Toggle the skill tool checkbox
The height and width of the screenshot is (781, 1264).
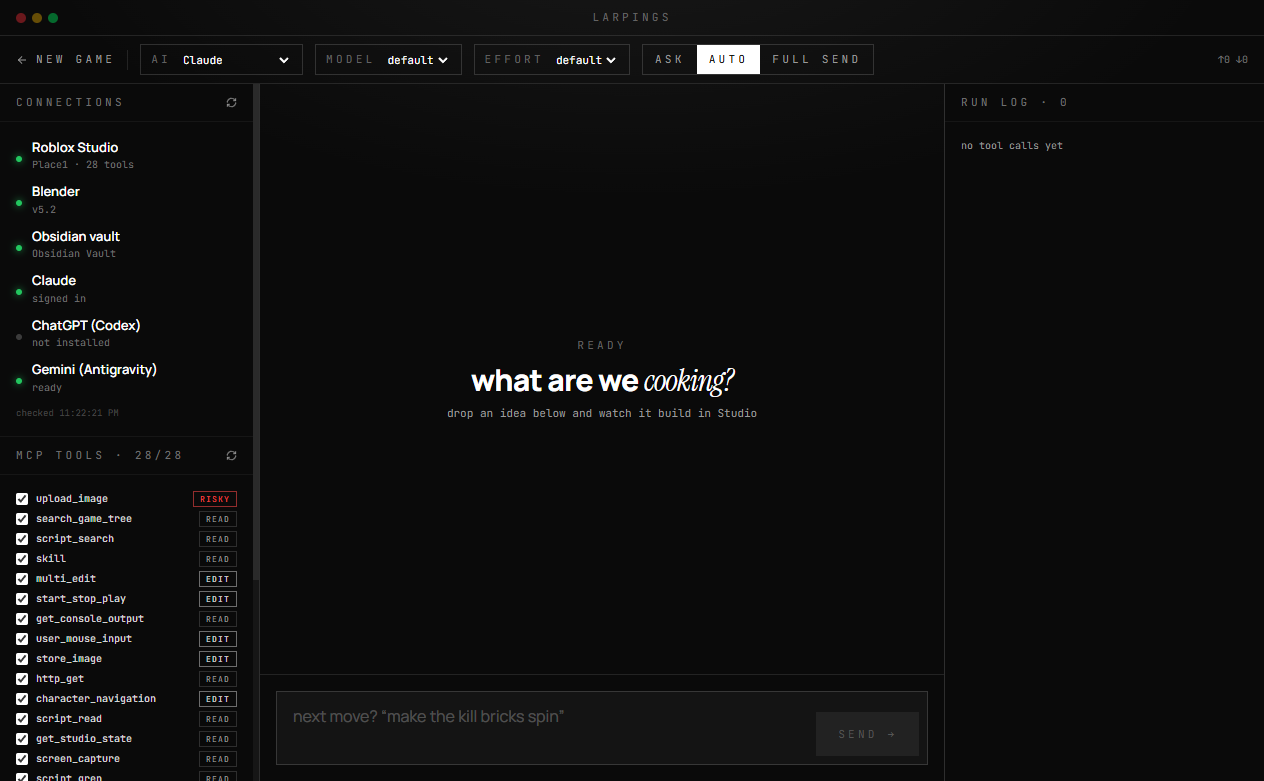tap(22, 559)
